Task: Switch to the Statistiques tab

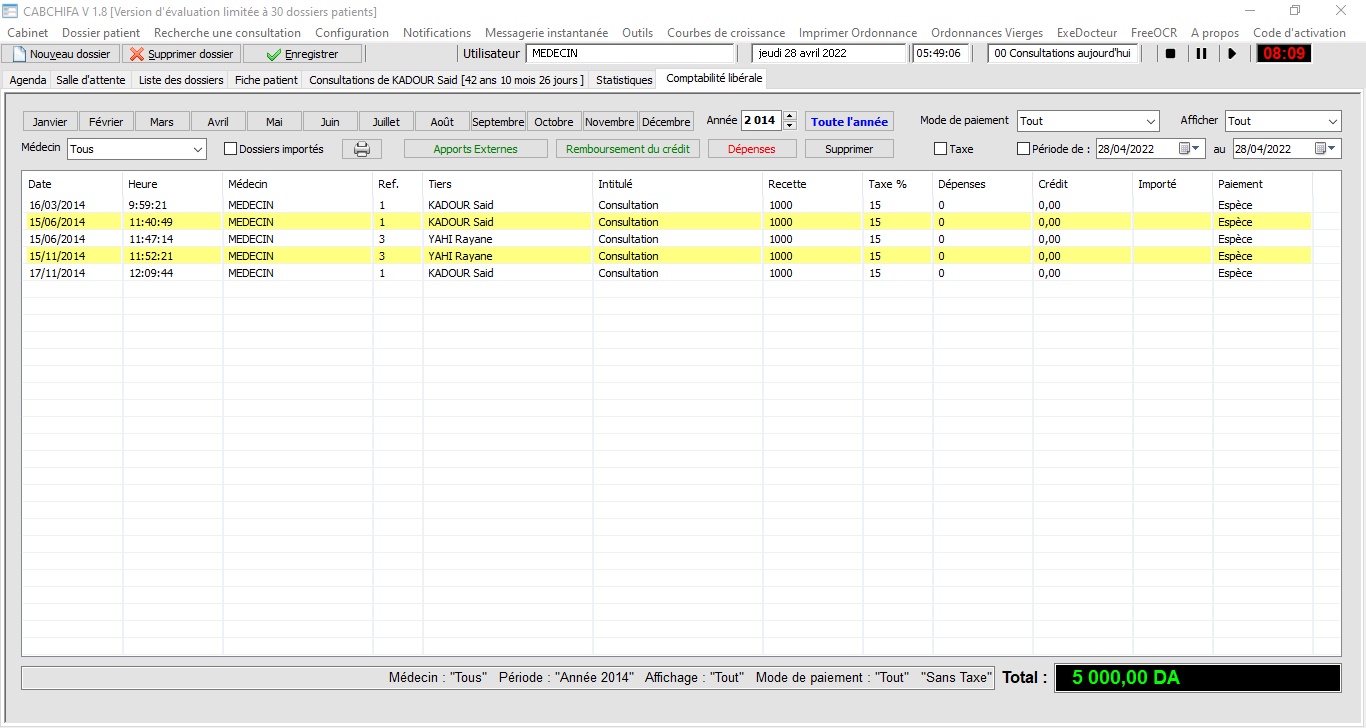Action: coord(624,79)
